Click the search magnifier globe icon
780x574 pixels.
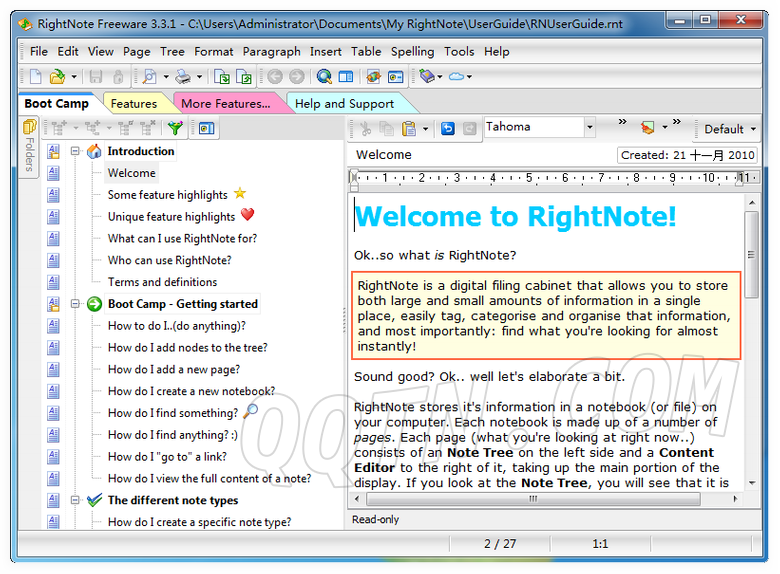coord(324,77)
